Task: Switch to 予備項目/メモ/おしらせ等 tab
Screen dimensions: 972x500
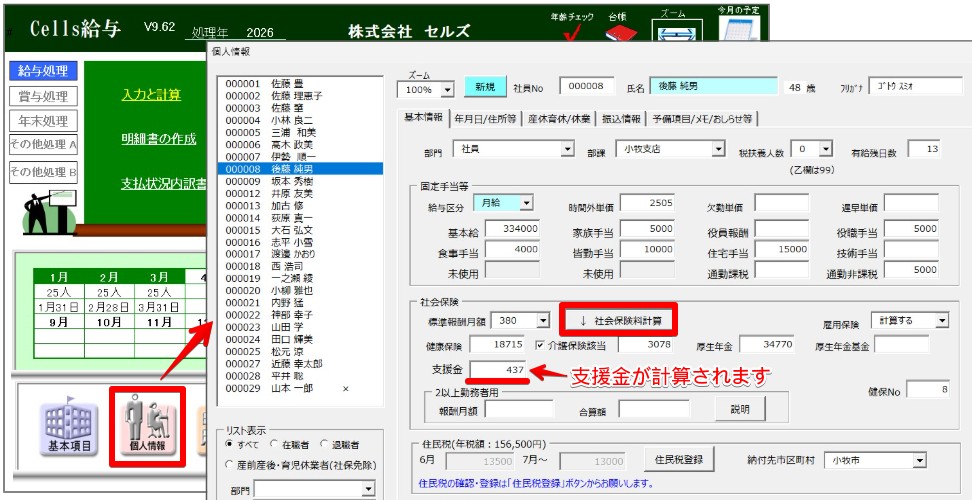Action: pos(702,119)
